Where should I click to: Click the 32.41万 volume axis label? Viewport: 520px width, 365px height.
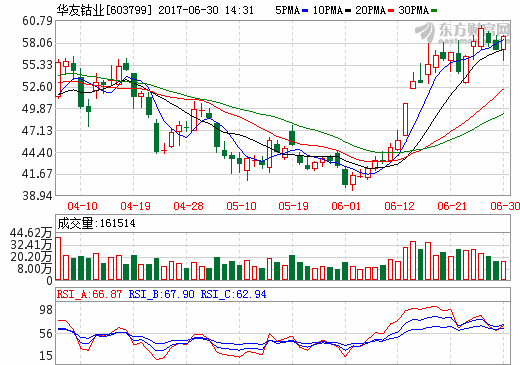coord(31,245)
